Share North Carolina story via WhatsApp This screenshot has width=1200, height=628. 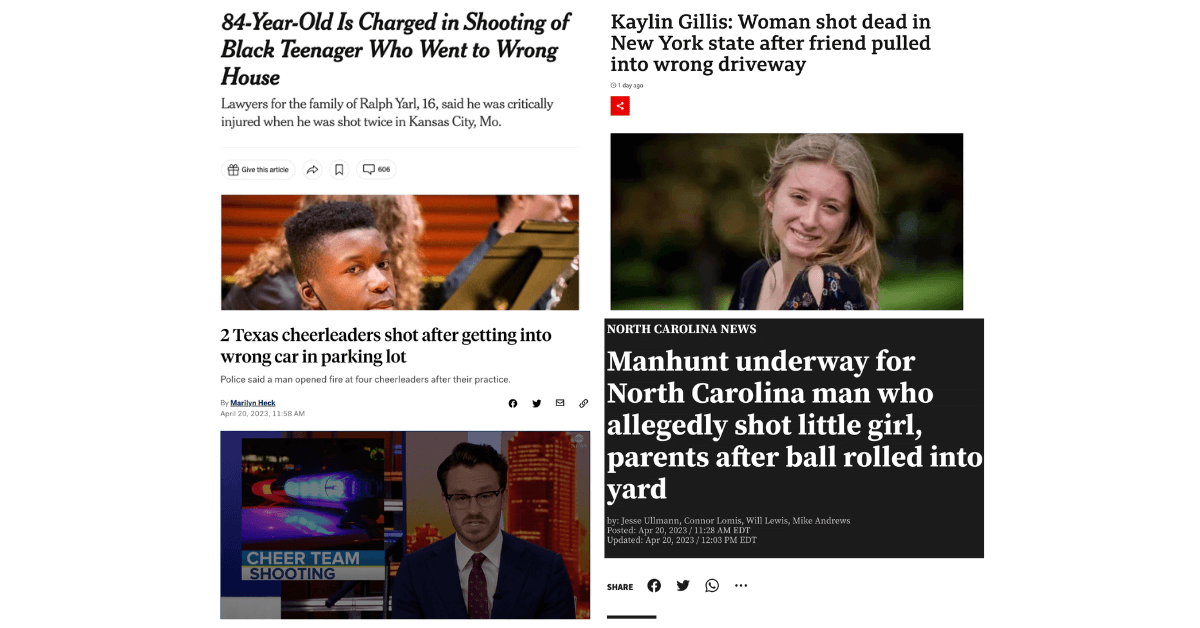pyautogui.click(x=712, y=586)
